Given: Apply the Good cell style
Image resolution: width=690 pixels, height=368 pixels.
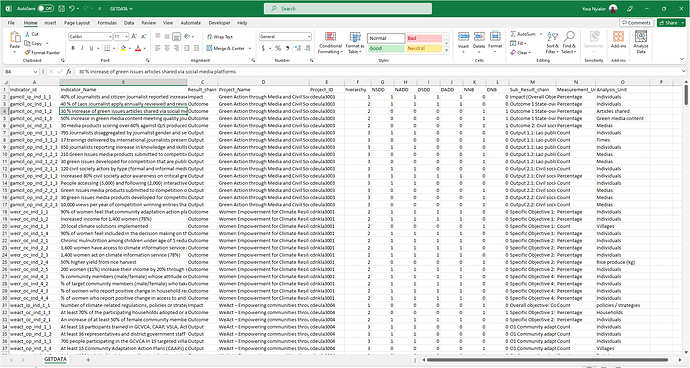Looking at the screenshot, I should (386, 48).
